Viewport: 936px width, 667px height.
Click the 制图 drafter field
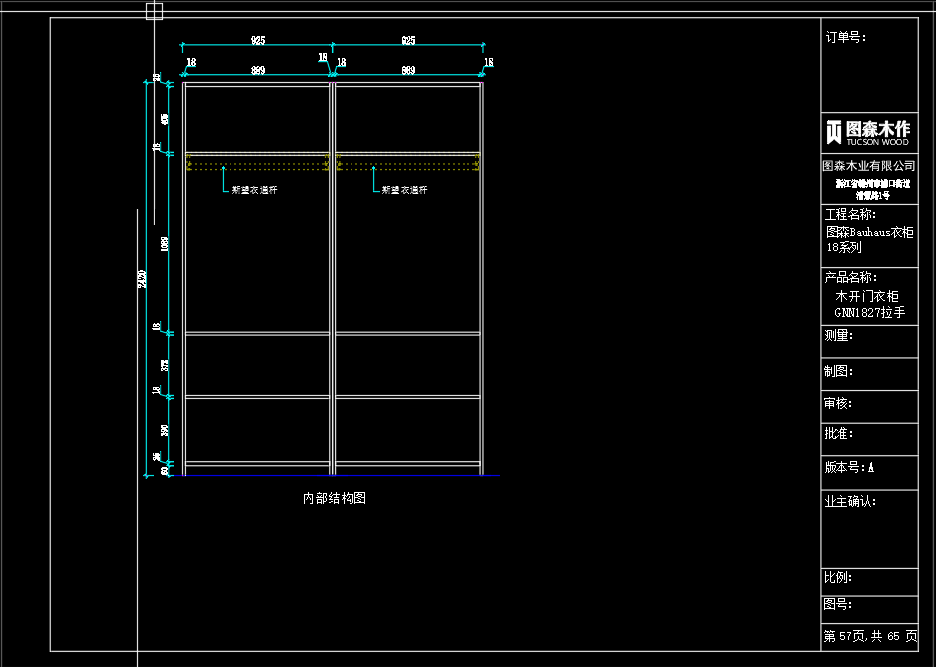pyautogui.click(x=868, y=372)
